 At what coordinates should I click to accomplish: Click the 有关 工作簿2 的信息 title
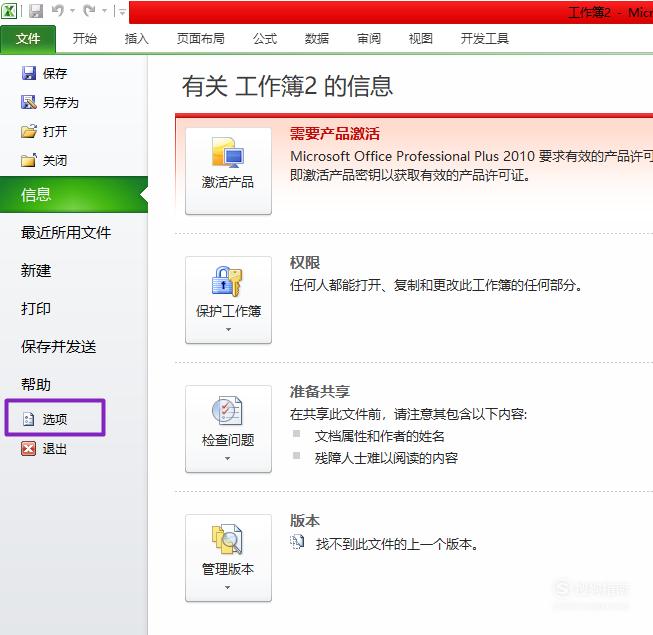click(x=287, y=86)
